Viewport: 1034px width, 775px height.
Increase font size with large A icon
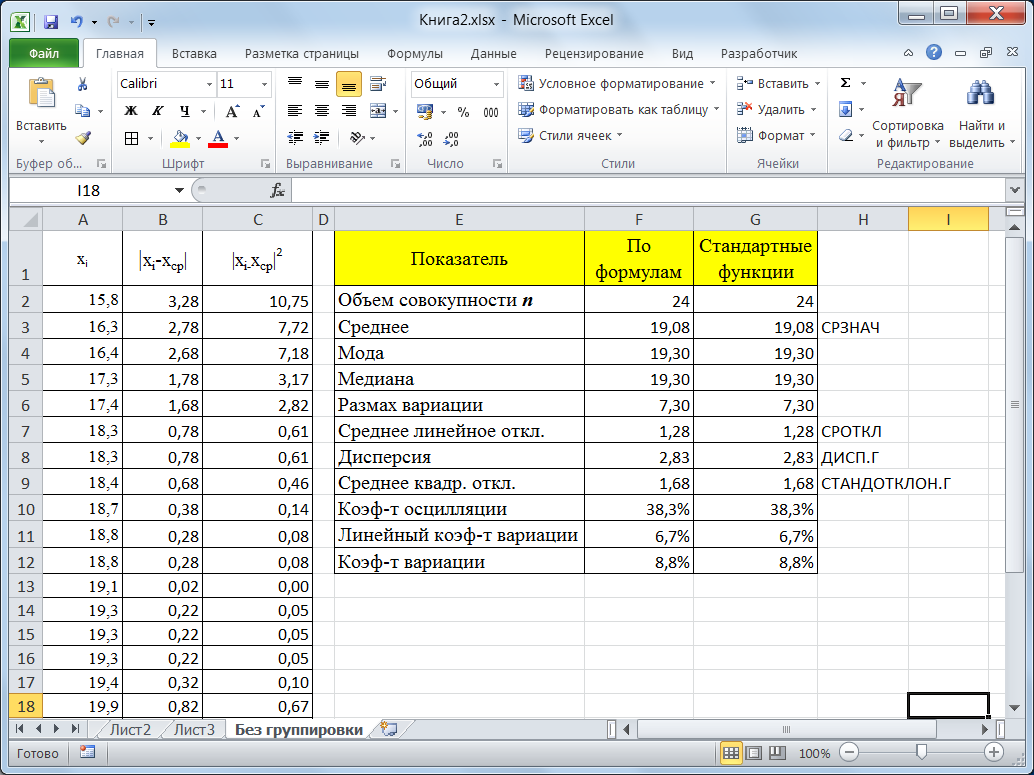pyautogui.click(x=232, y=111)
